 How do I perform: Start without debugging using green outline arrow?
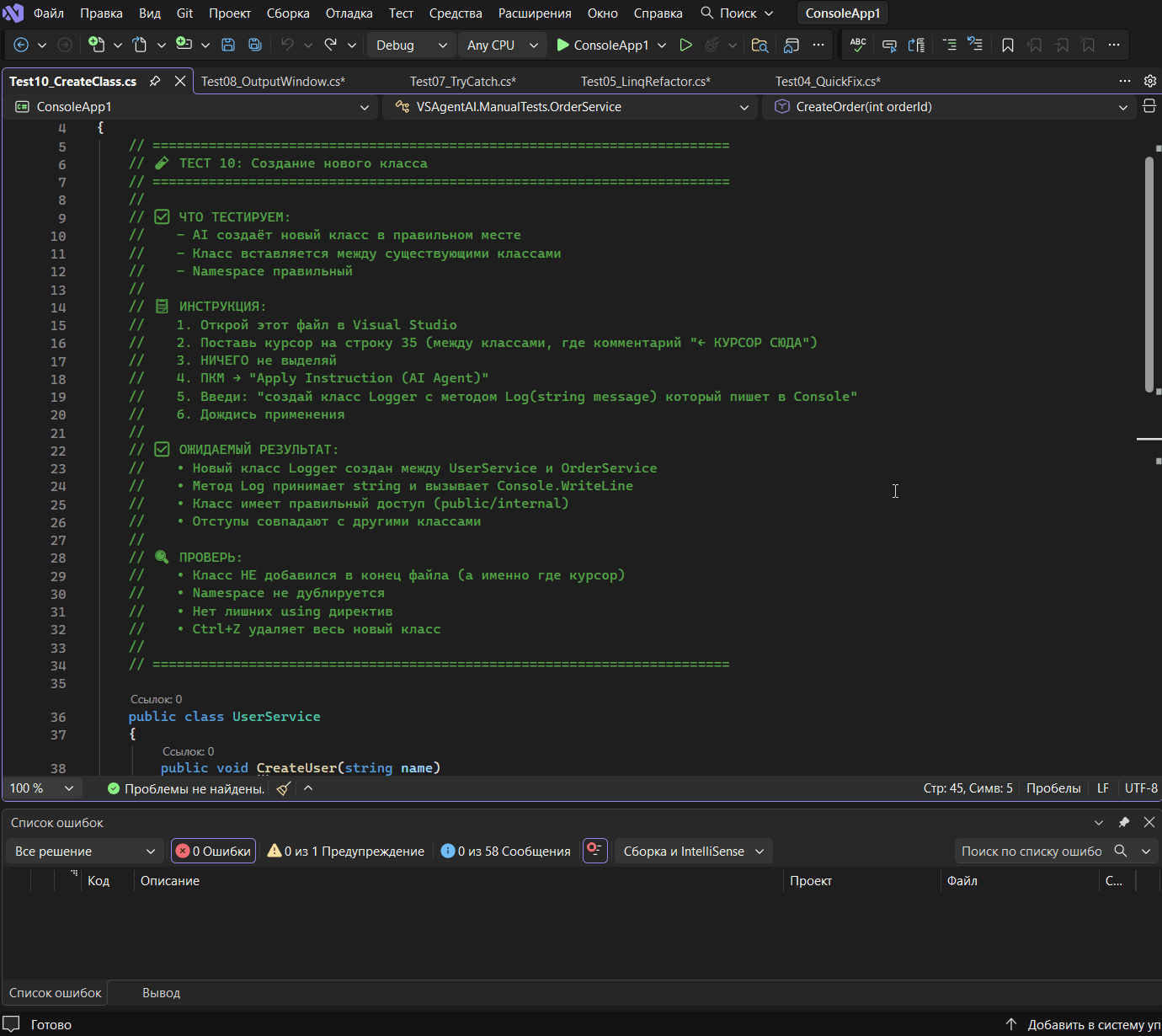[x=685, y=45]
